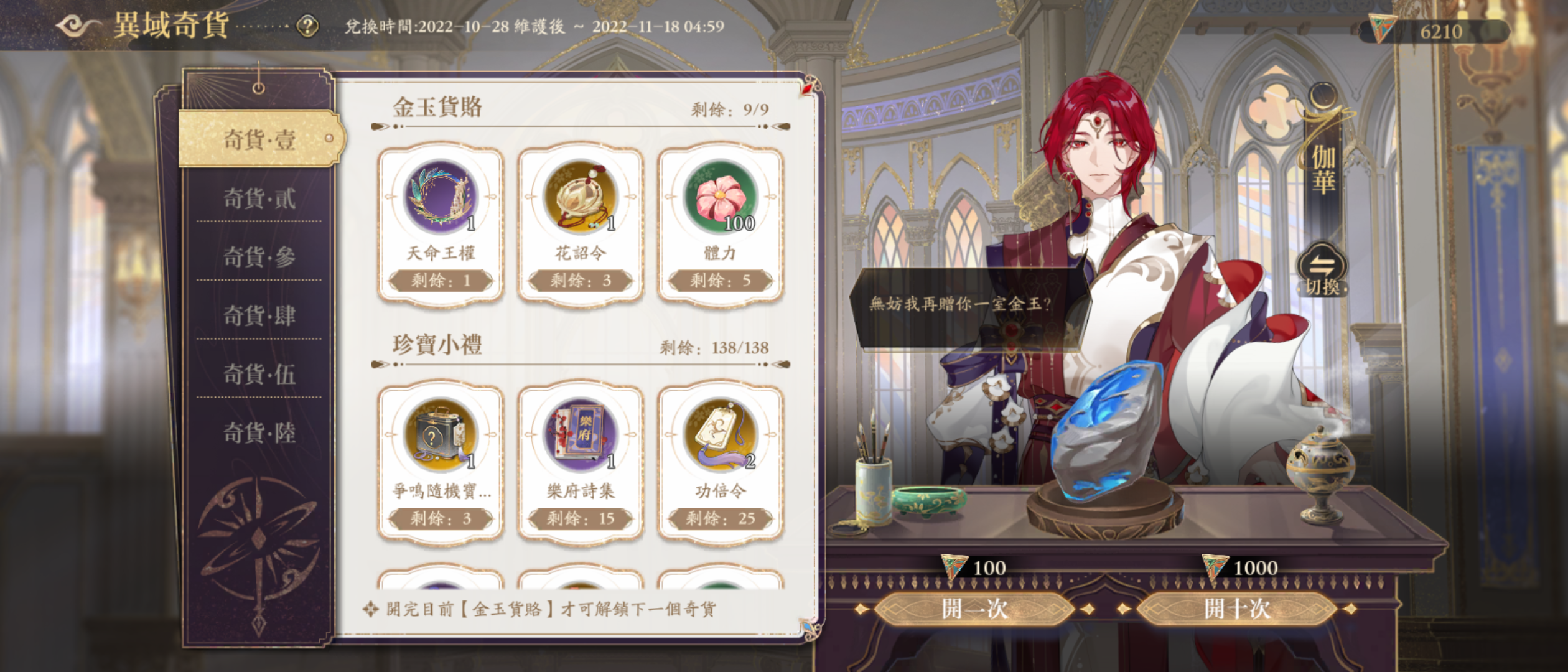
Task: Open the 爭鳴隨機寶 mystery box item
Action: point(441,434)
